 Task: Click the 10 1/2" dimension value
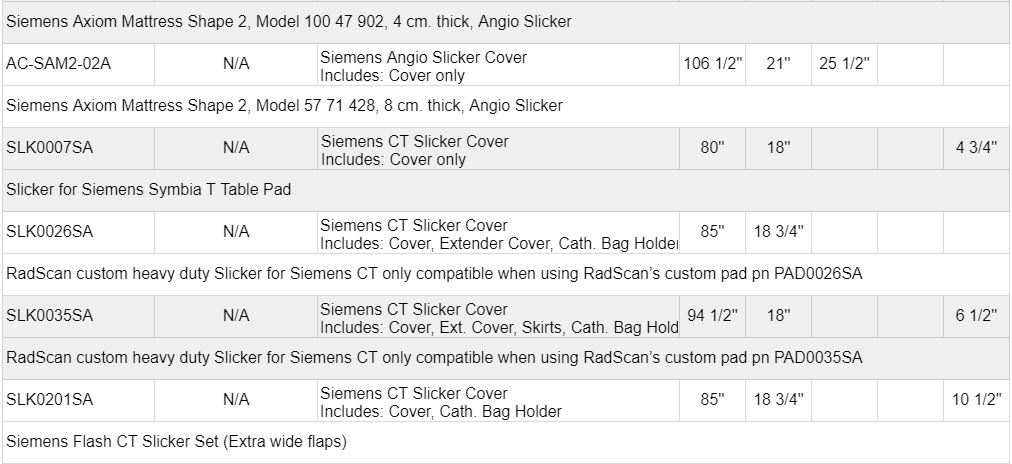pyautogui.click(x=977, y=400)
